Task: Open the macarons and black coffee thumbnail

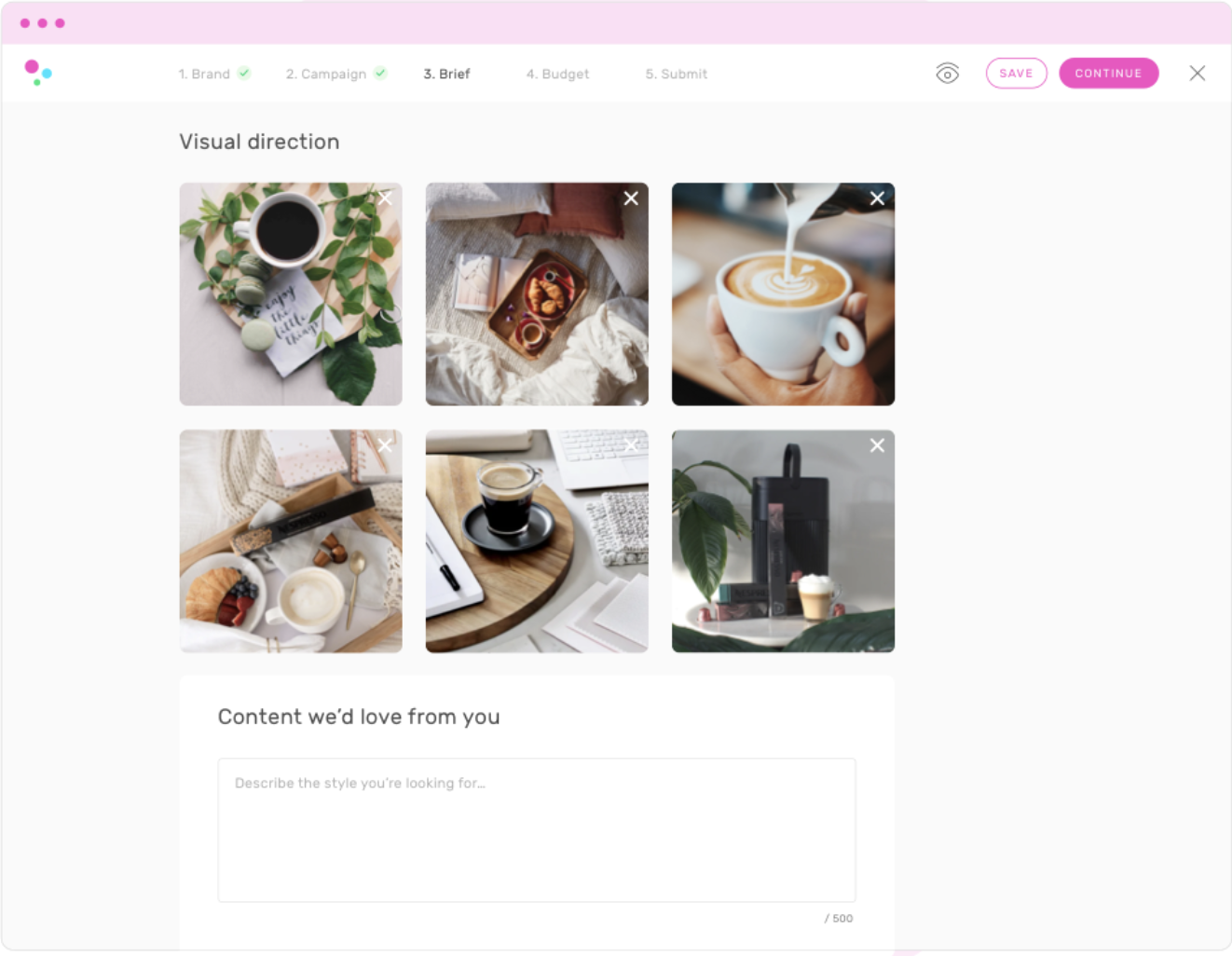Action: 291,294
